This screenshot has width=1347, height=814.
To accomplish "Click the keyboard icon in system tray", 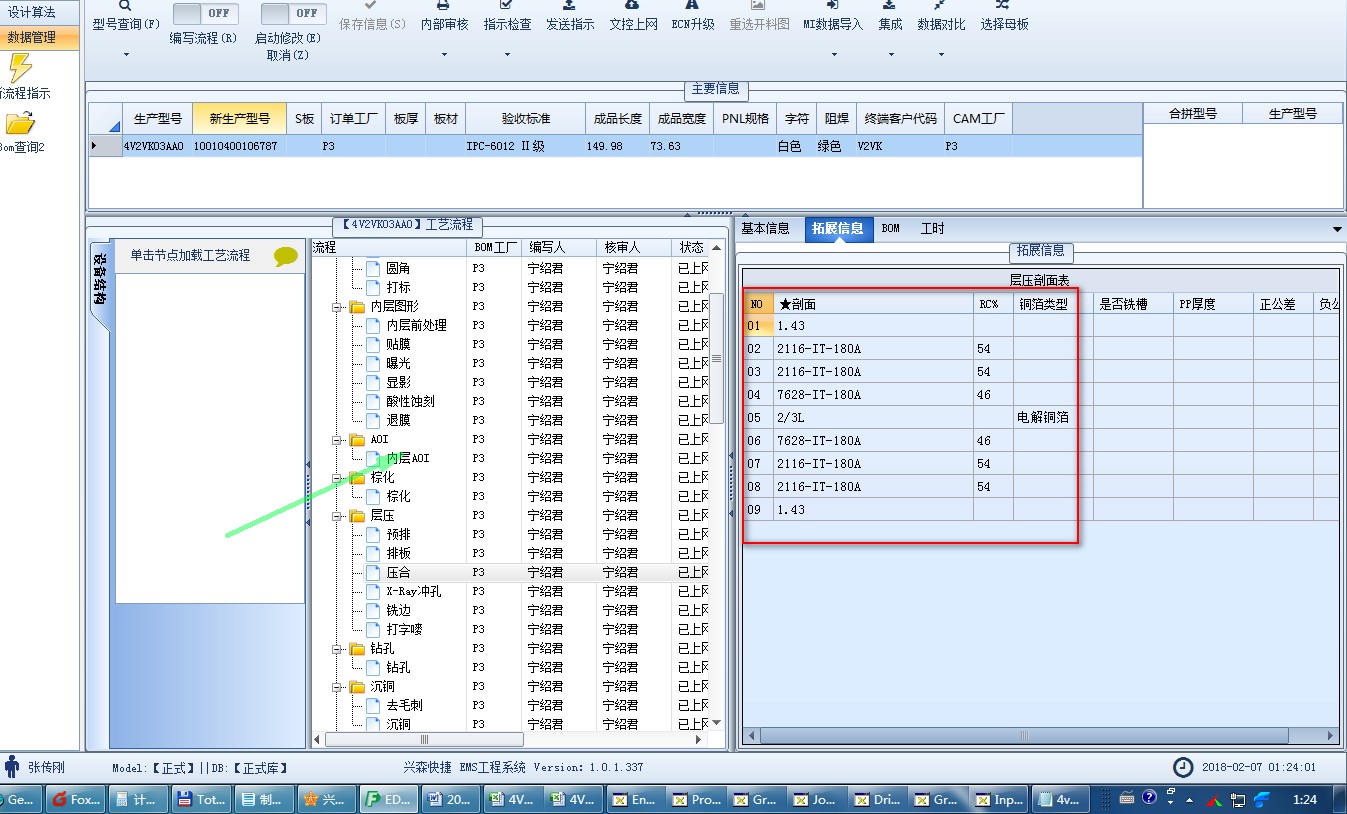I will 1126,798.
